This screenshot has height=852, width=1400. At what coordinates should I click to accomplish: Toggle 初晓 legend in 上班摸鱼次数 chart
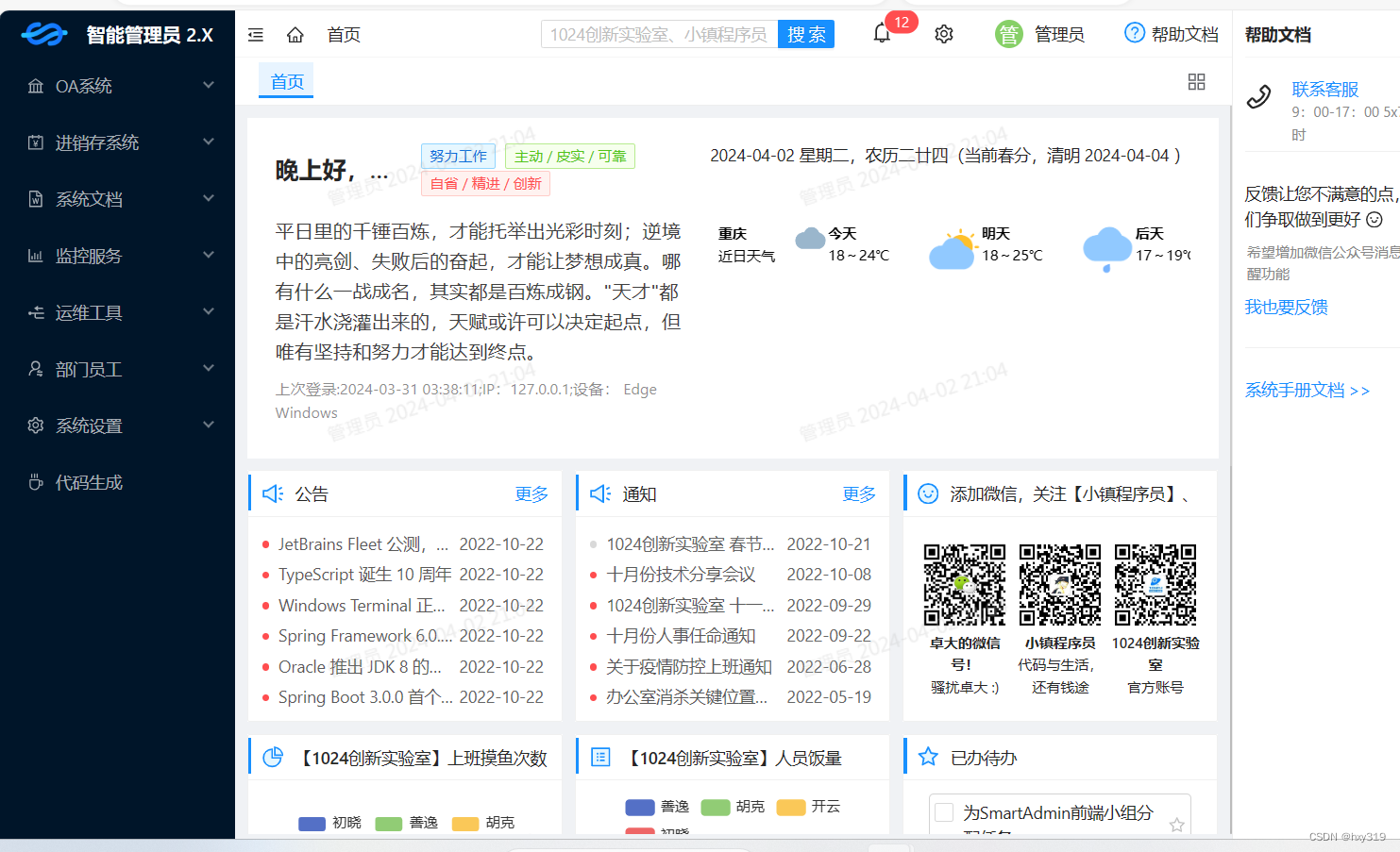(x=329, y=823)
